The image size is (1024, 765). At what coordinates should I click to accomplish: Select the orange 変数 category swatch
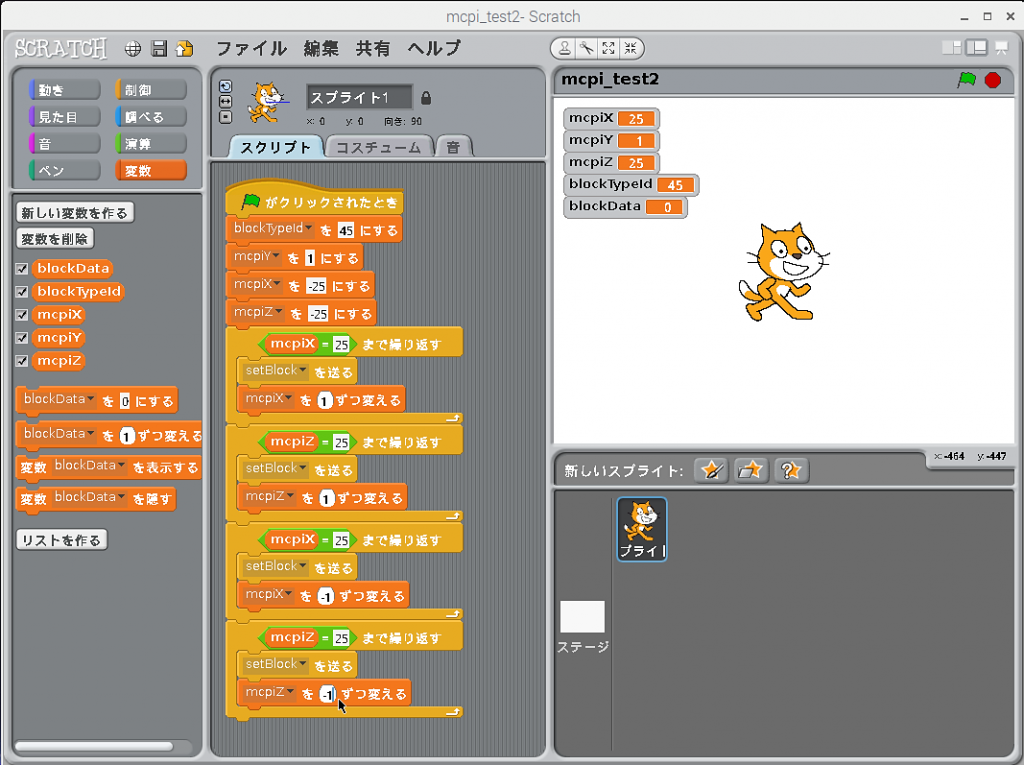(x=151, y=171)
